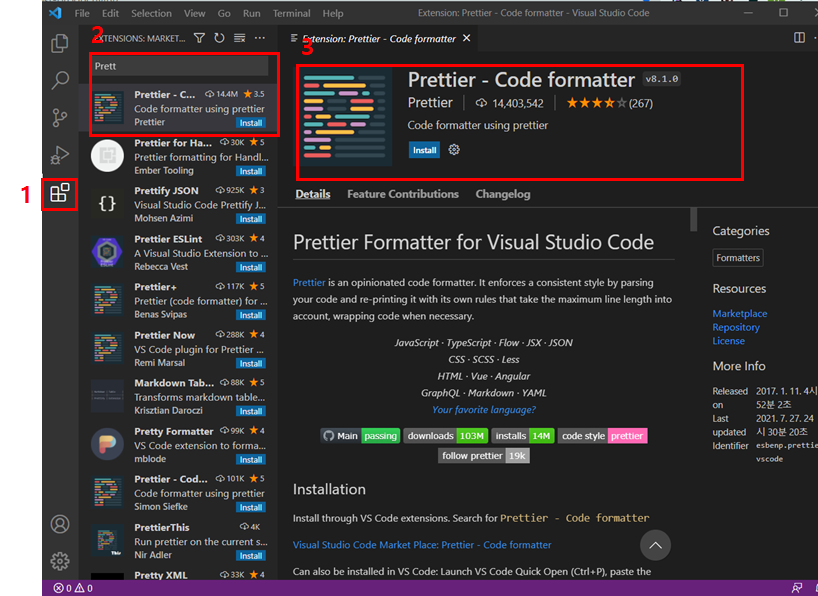The height and width of the screenshot is (596, 818).
Task: Open the Help menu
Action: pos(333,14)
